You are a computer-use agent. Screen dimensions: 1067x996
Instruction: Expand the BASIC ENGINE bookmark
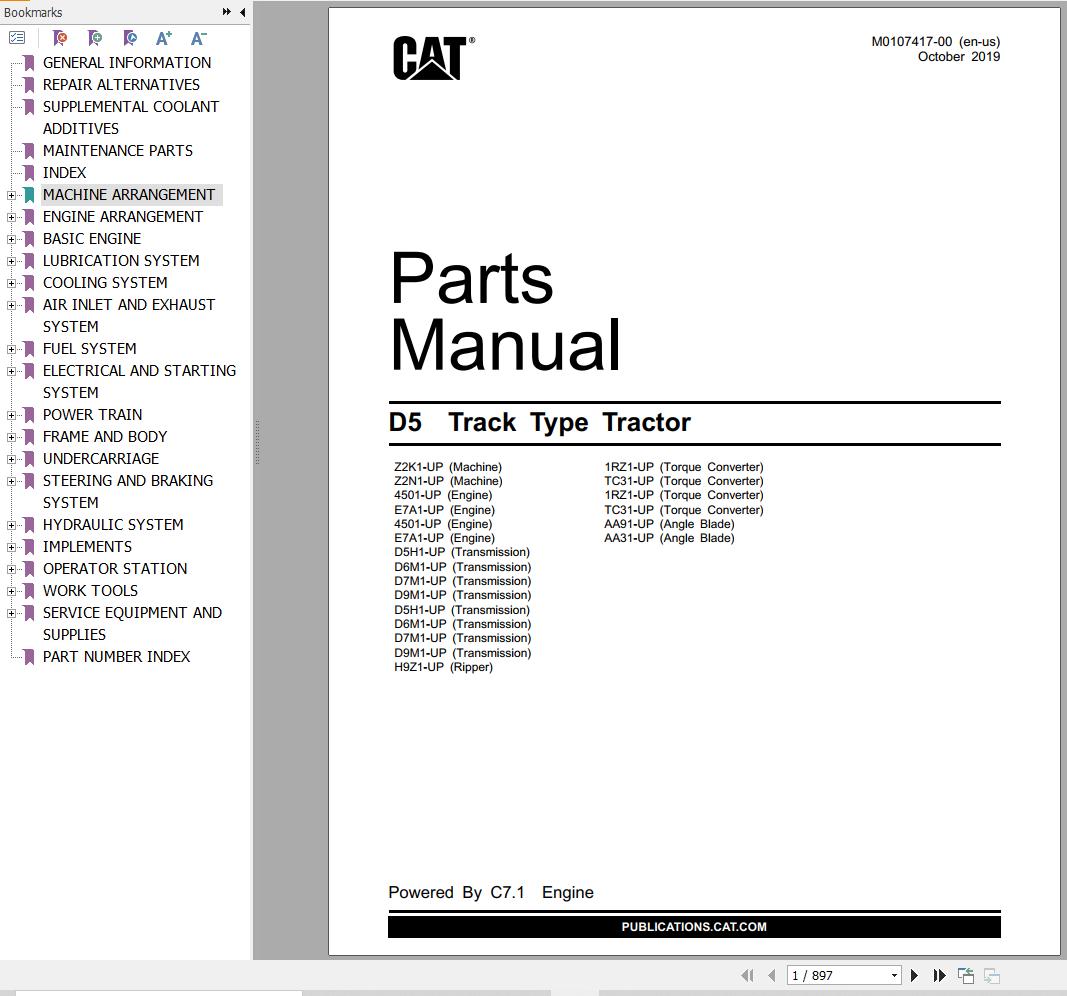click(11, 239)
